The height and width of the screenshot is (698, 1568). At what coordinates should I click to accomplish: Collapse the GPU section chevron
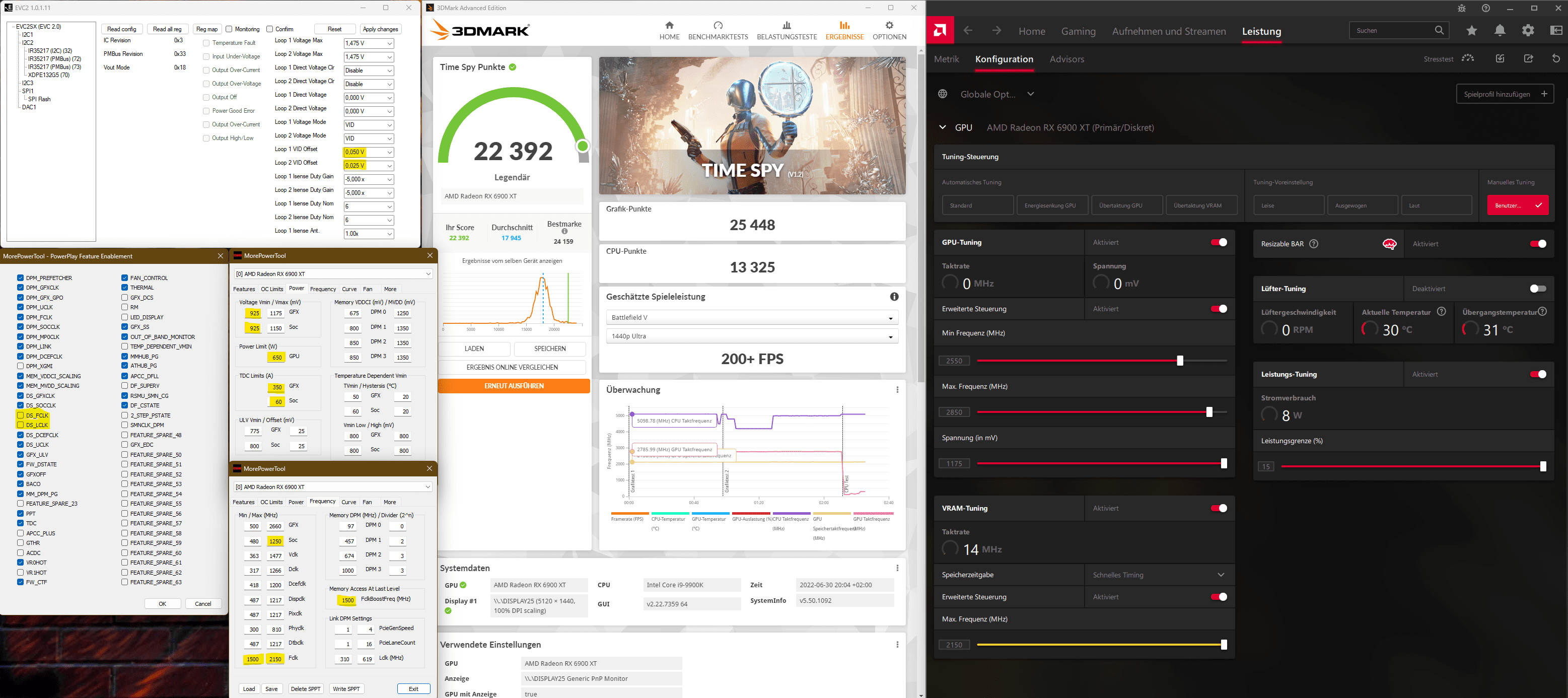coord(942,127)
